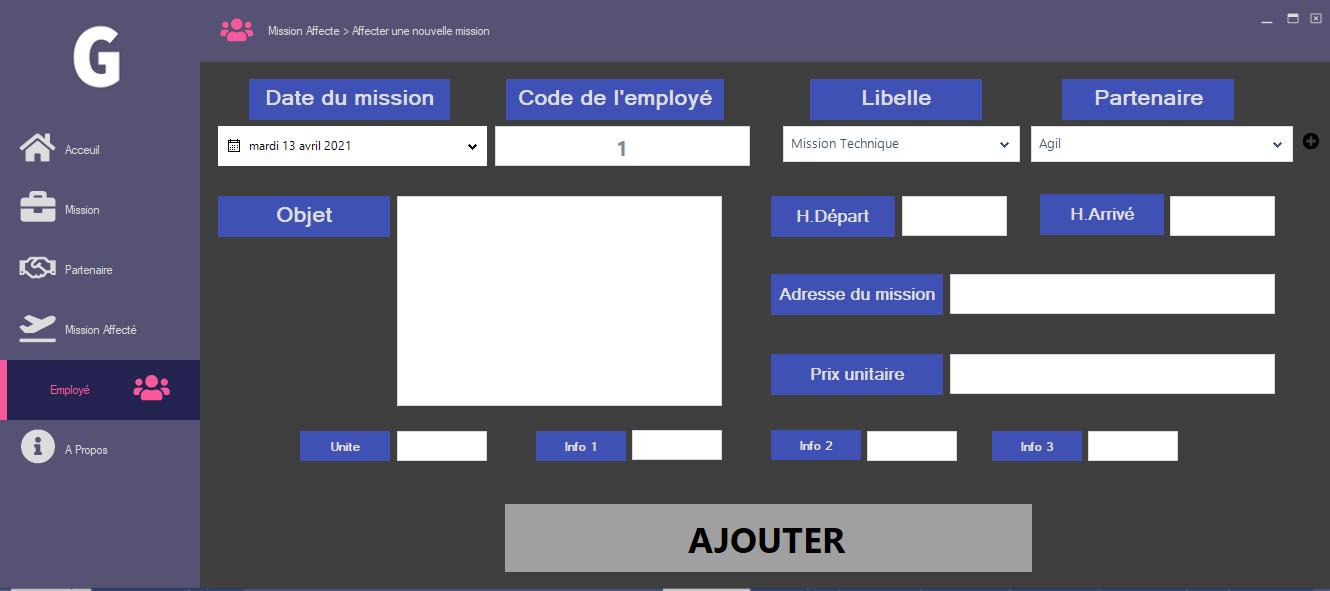Click the pink people Employé icon in sidebar
Screen dimensions: 1330x591
[152, 388]
